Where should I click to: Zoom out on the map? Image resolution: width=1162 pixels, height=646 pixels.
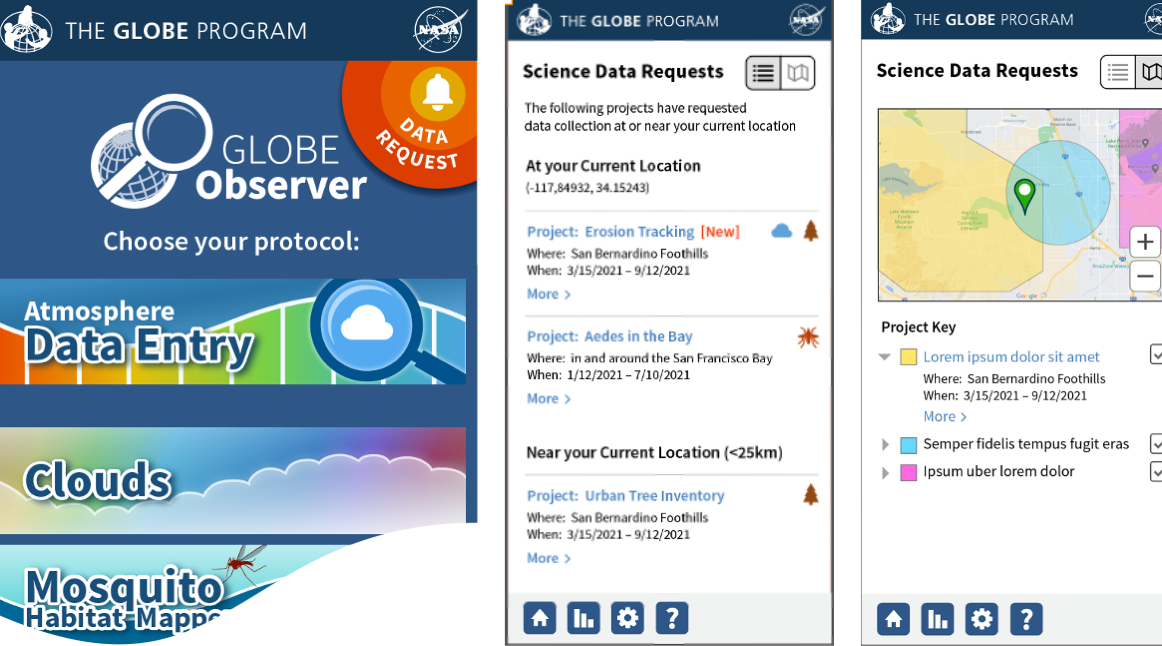(1145, 276)
